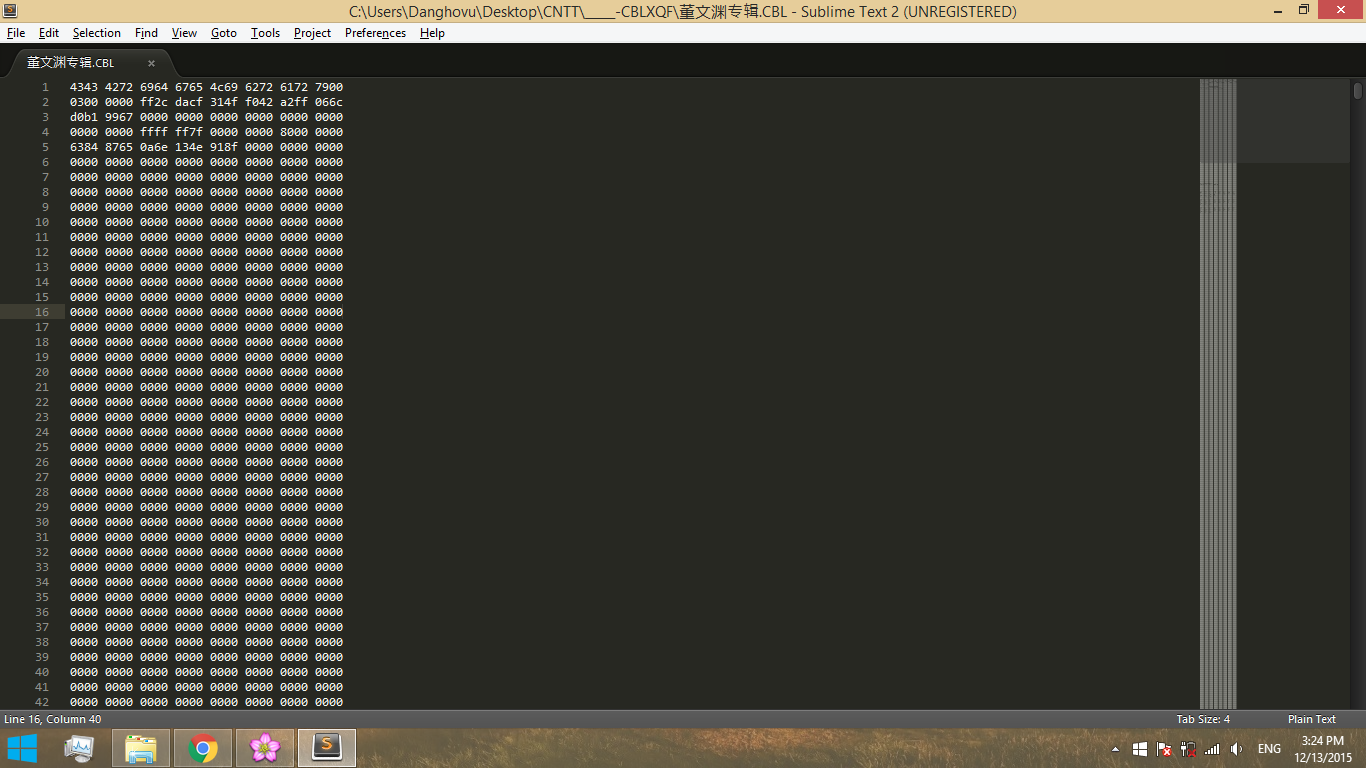Change the Tab Size: 4 setting
The width and height of the screenshot is (1366, 768).
pos(1203,719)
